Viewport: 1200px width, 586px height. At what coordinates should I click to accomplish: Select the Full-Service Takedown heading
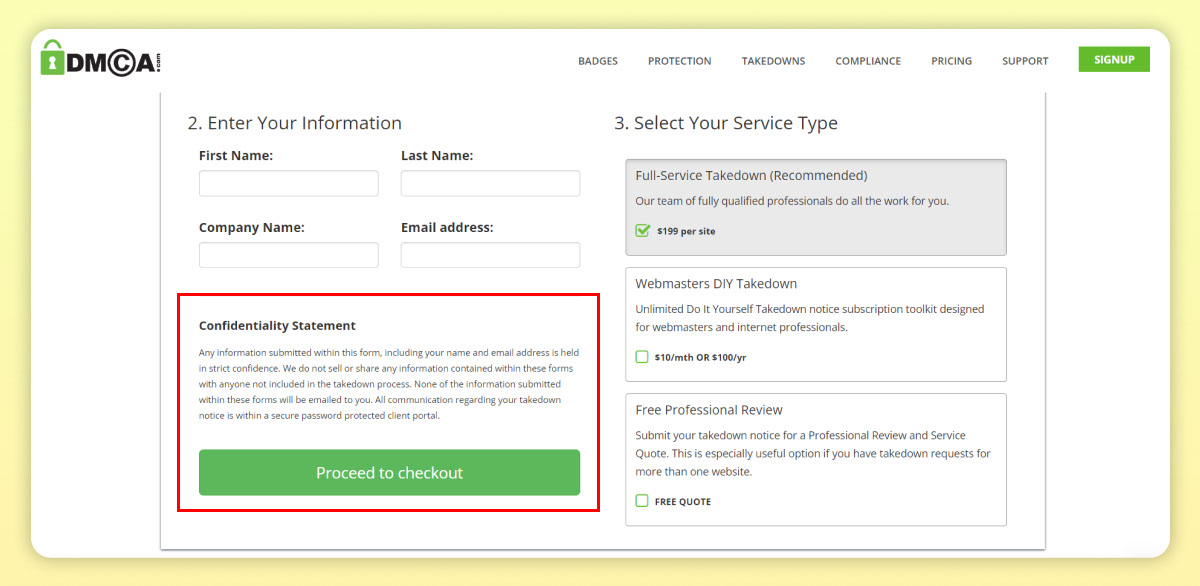pyautogui.click(x=751, y=176)
